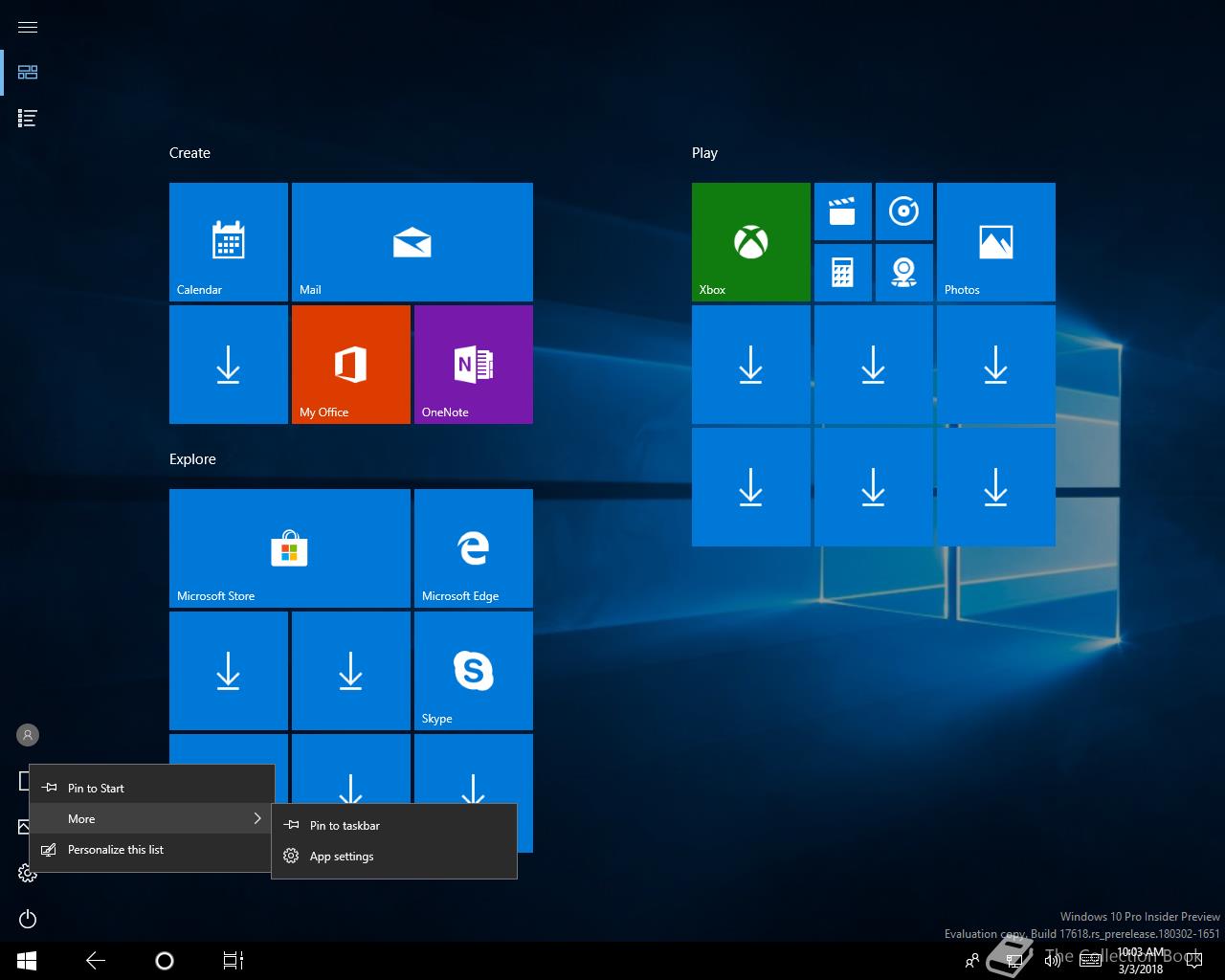Launch the Mail tile
This screenshot has width=1225, height=980.
click(412, 242)
